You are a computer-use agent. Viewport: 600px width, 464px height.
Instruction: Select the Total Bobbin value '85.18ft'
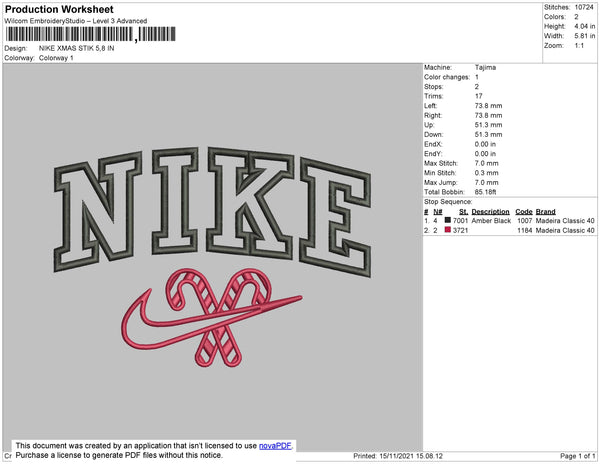485,192
